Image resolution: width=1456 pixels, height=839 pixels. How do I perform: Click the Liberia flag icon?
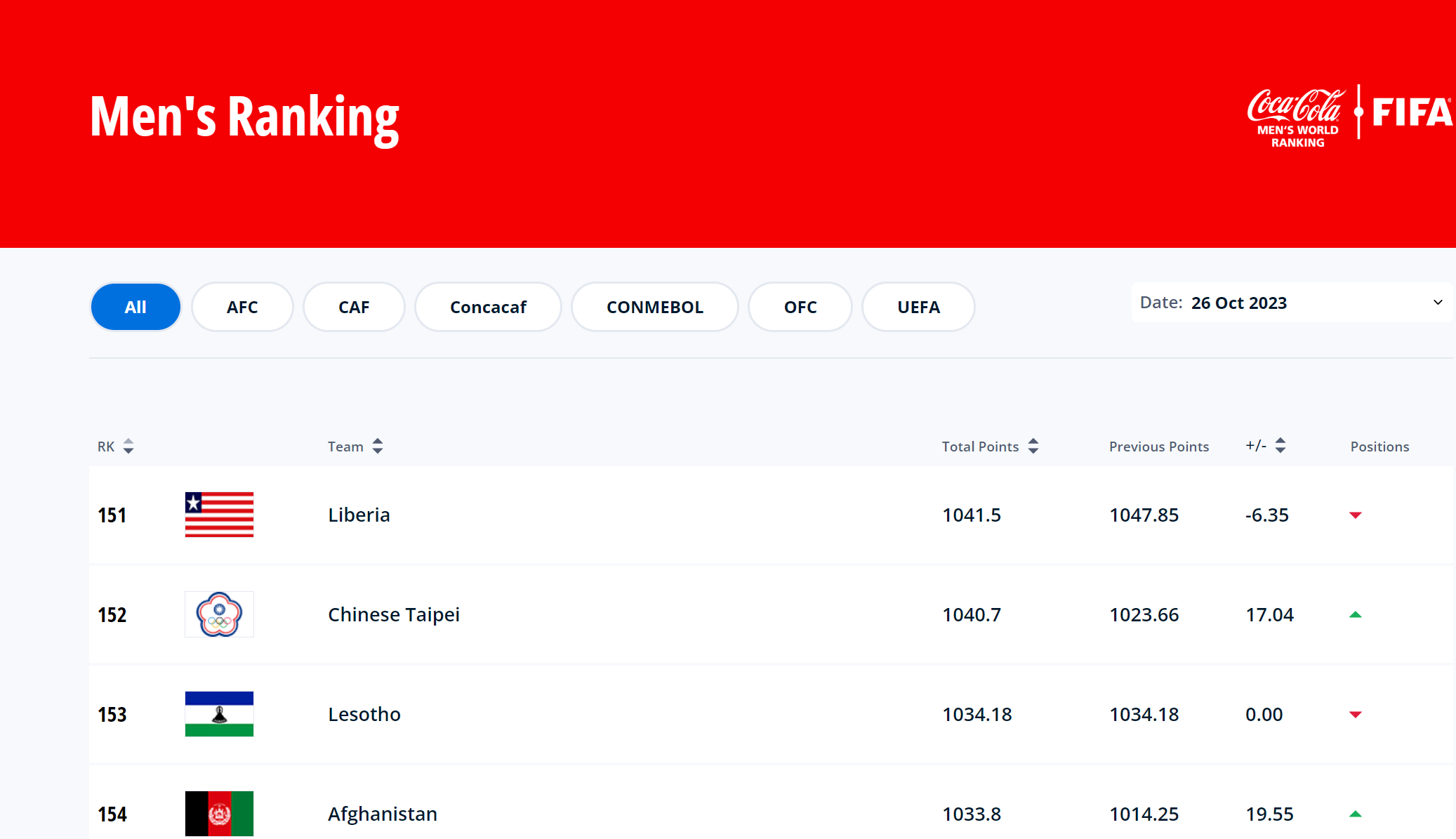[219, 515]
